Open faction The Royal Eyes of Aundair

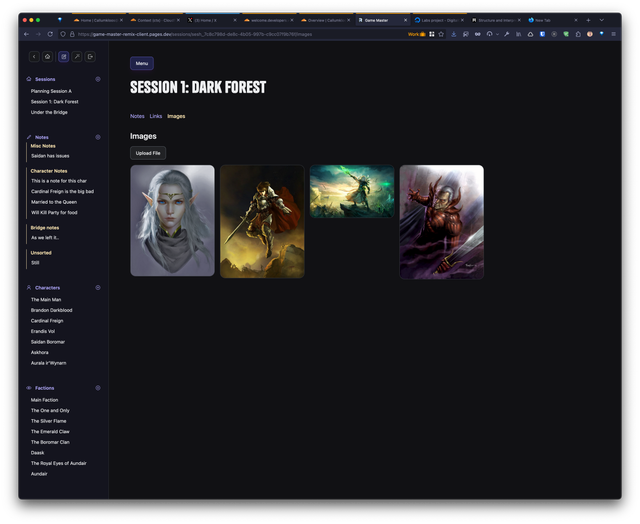coord(59,464)
